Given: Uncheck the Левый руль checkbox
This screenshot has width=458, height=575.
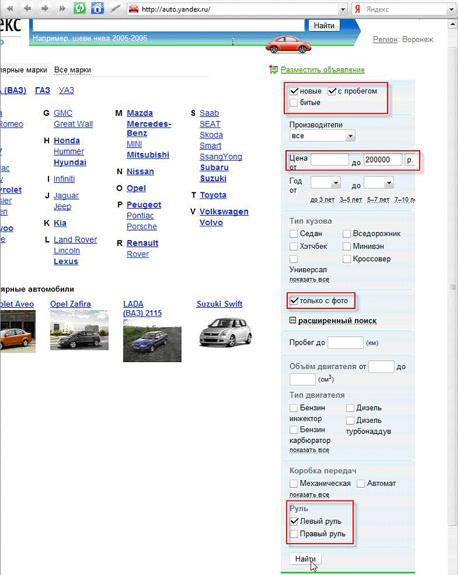Looking at the screenshot, I should pos(294,521).
